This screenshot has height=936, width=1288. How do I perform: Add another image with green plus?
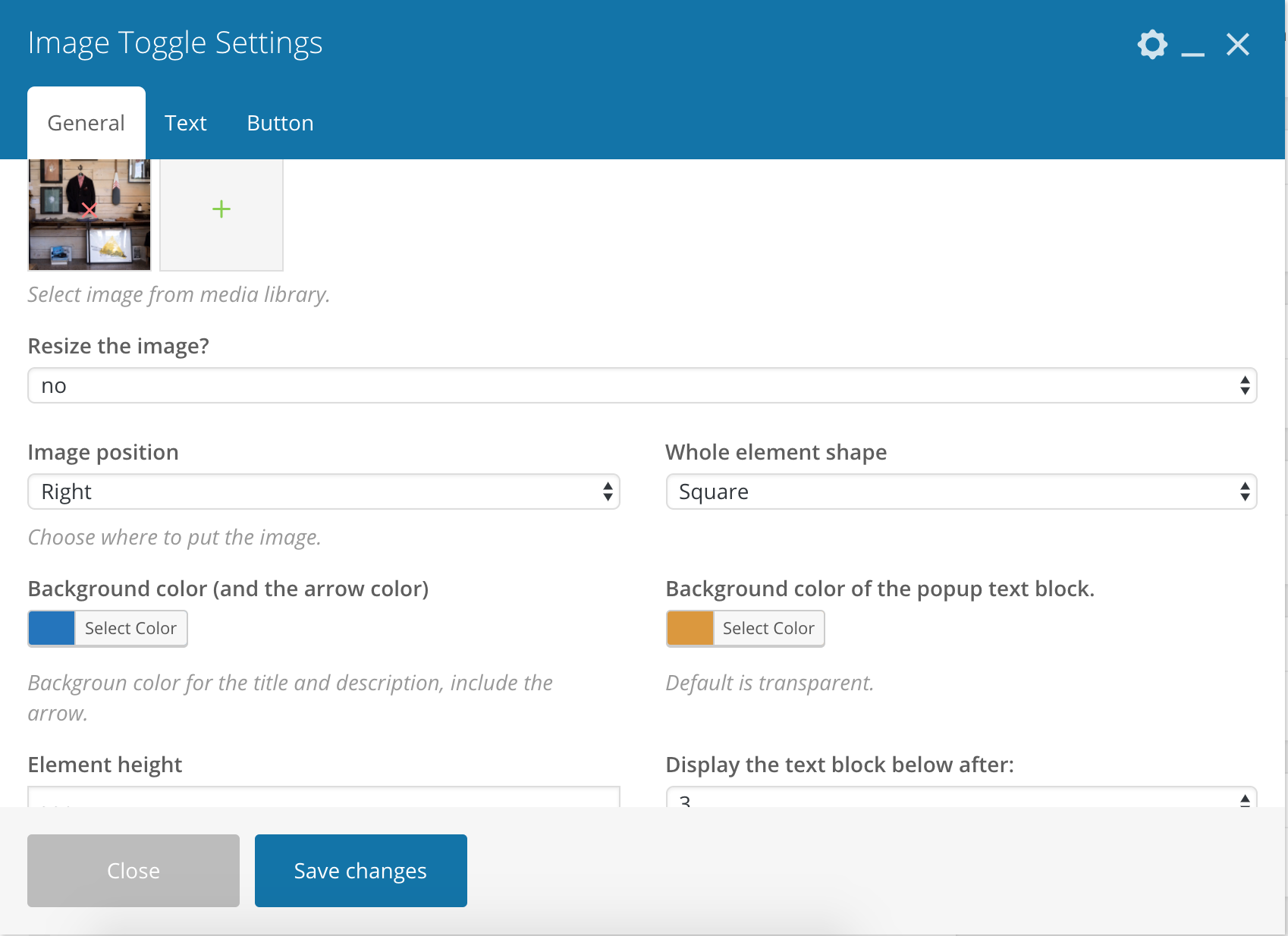tap(221, 209)
